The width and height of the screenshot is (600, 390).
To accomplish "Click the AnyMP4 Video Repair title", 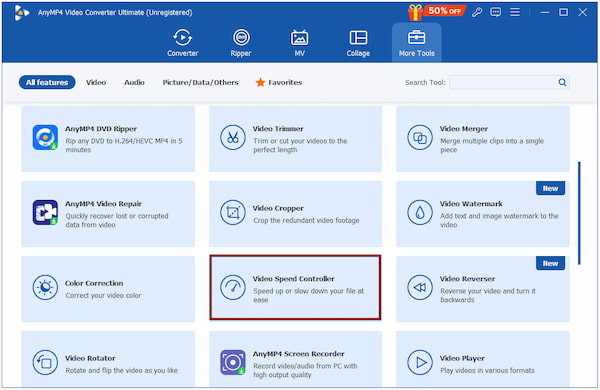I will (x=104, y=204).
